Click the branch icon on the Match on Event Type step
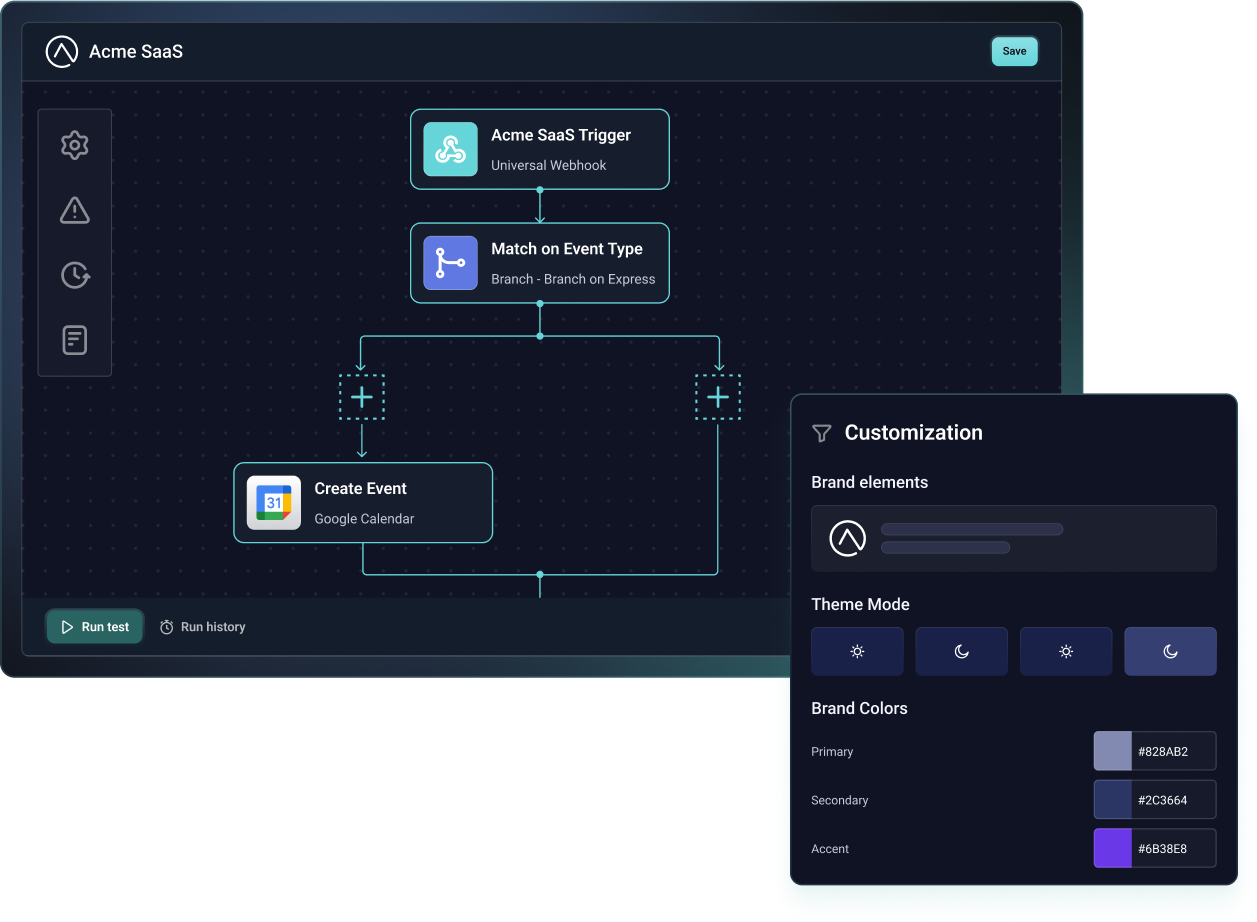Viewport: 1257px width, 922px height. pyautogui.click(x=450, y=263)
